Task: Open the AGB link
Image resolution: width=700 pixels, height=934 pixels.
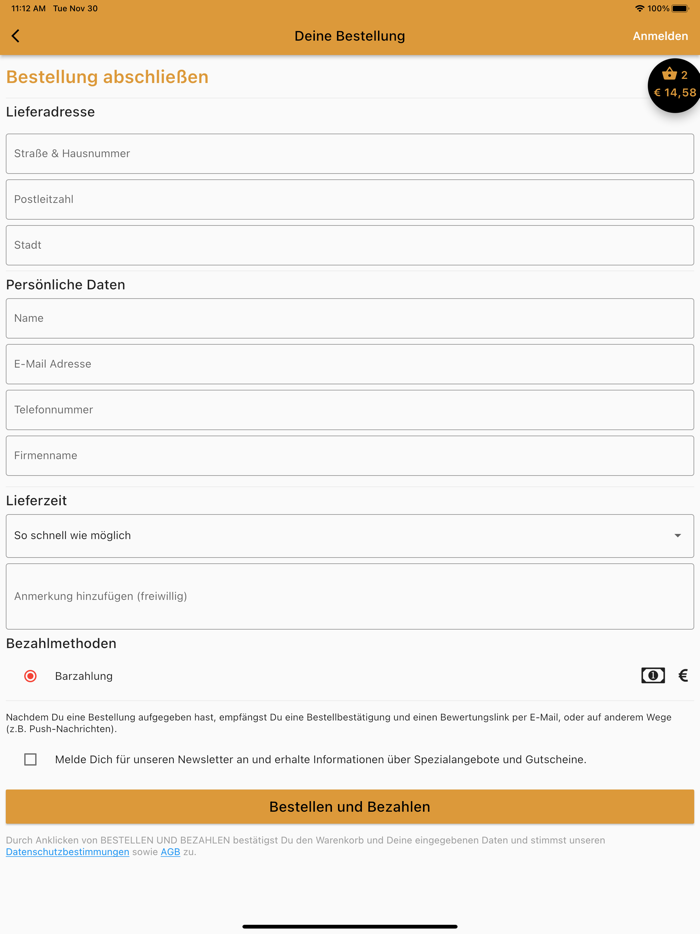Action: (x=170, y=852)
